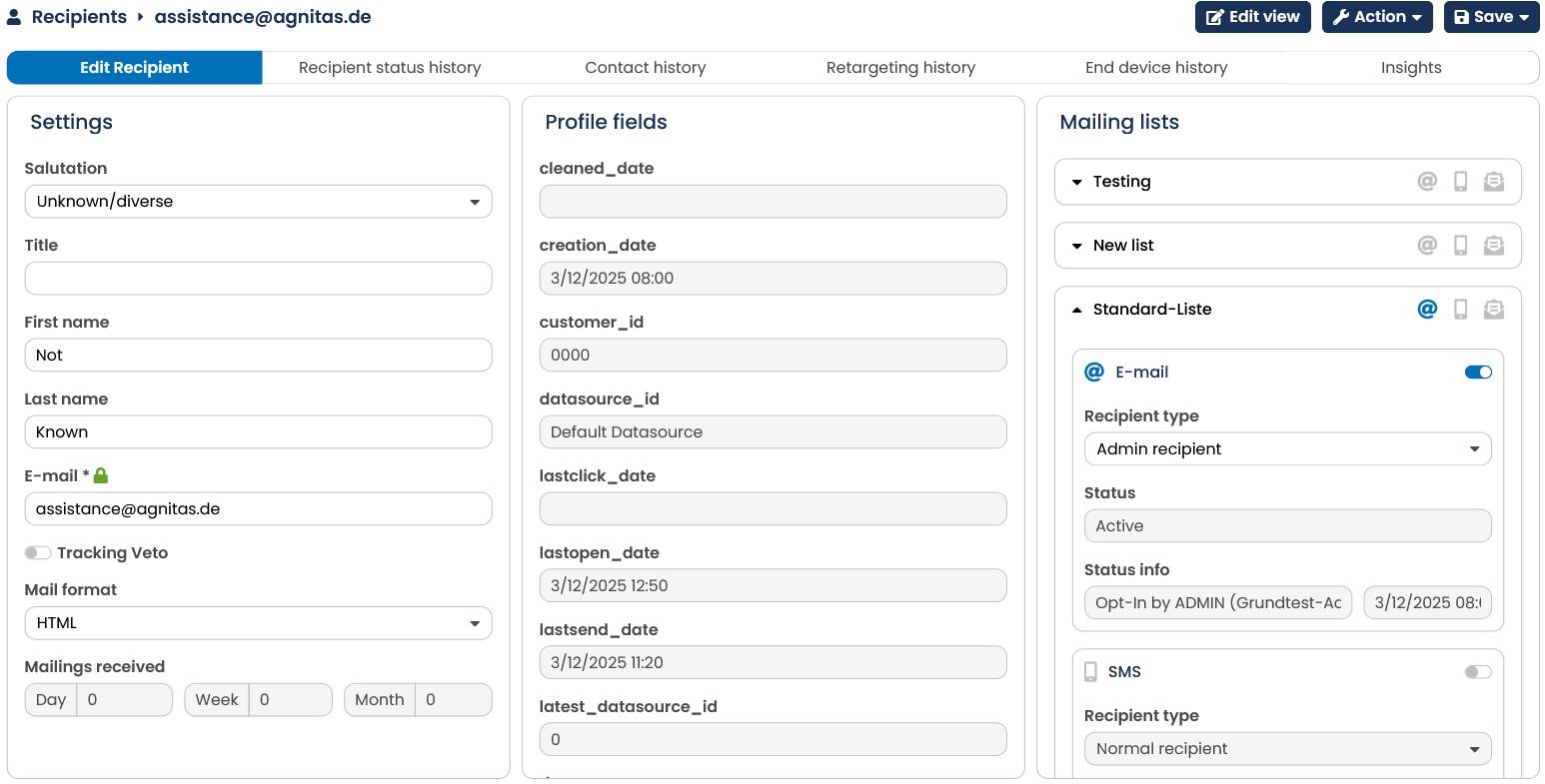This screenshot has width=1545, height=784.
Task: Click the postal icon on New list row
Action: point(1494,246)
